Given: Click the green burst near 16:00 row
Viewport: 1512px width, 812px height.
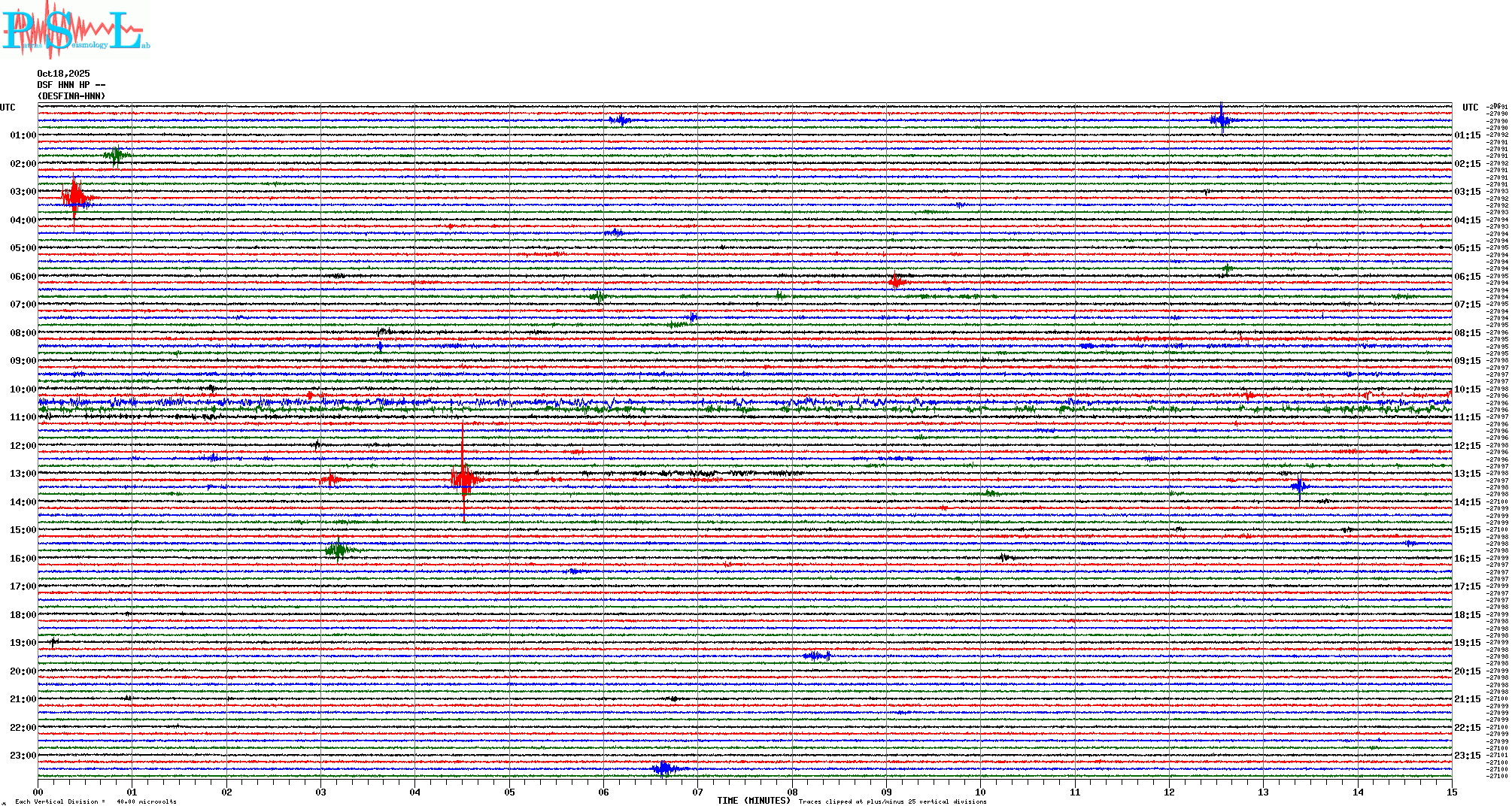Looking at the screenshot, I should click(337, 550).
